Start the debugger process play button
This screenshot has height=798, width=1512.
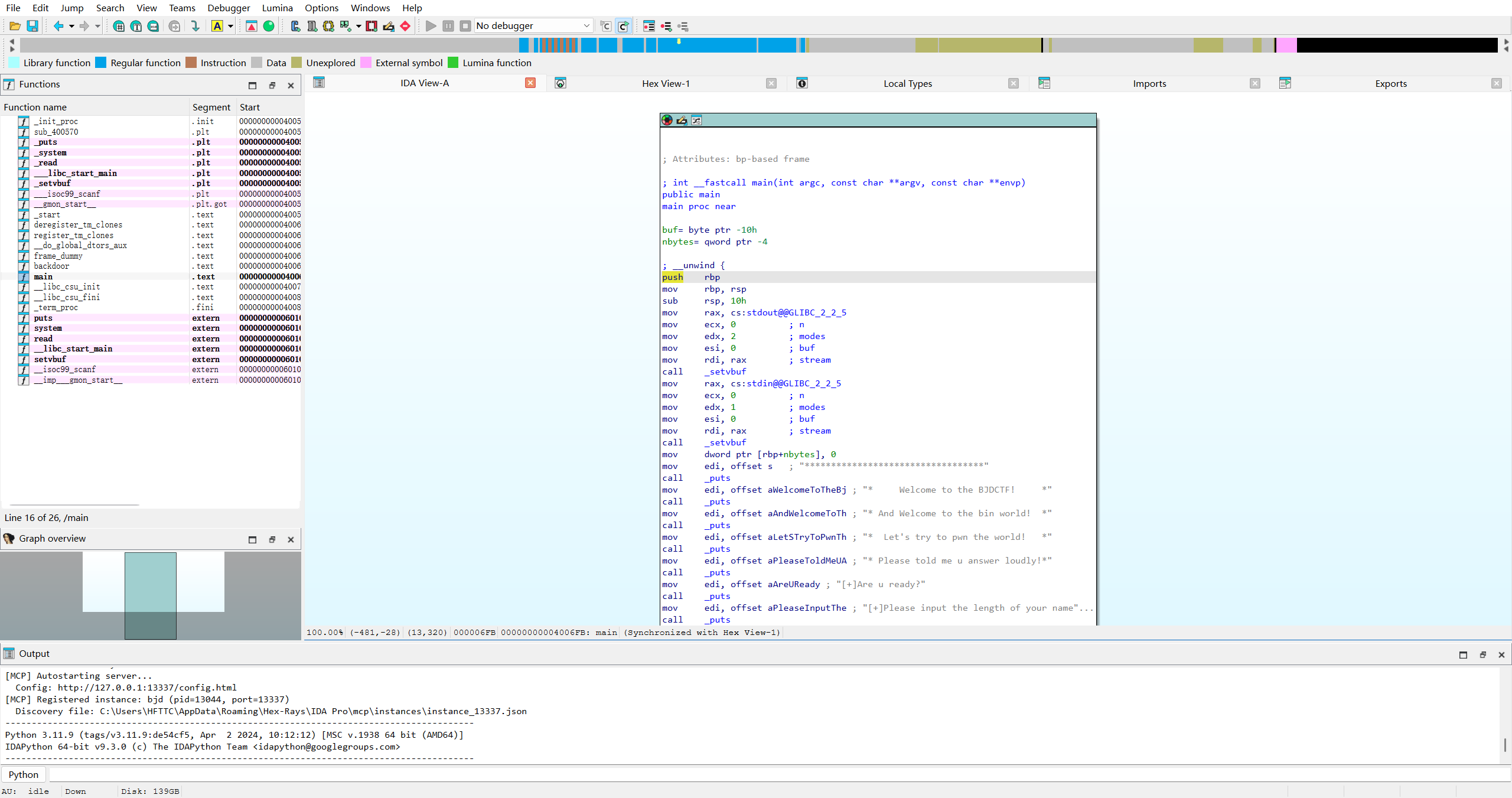[431, 26]
